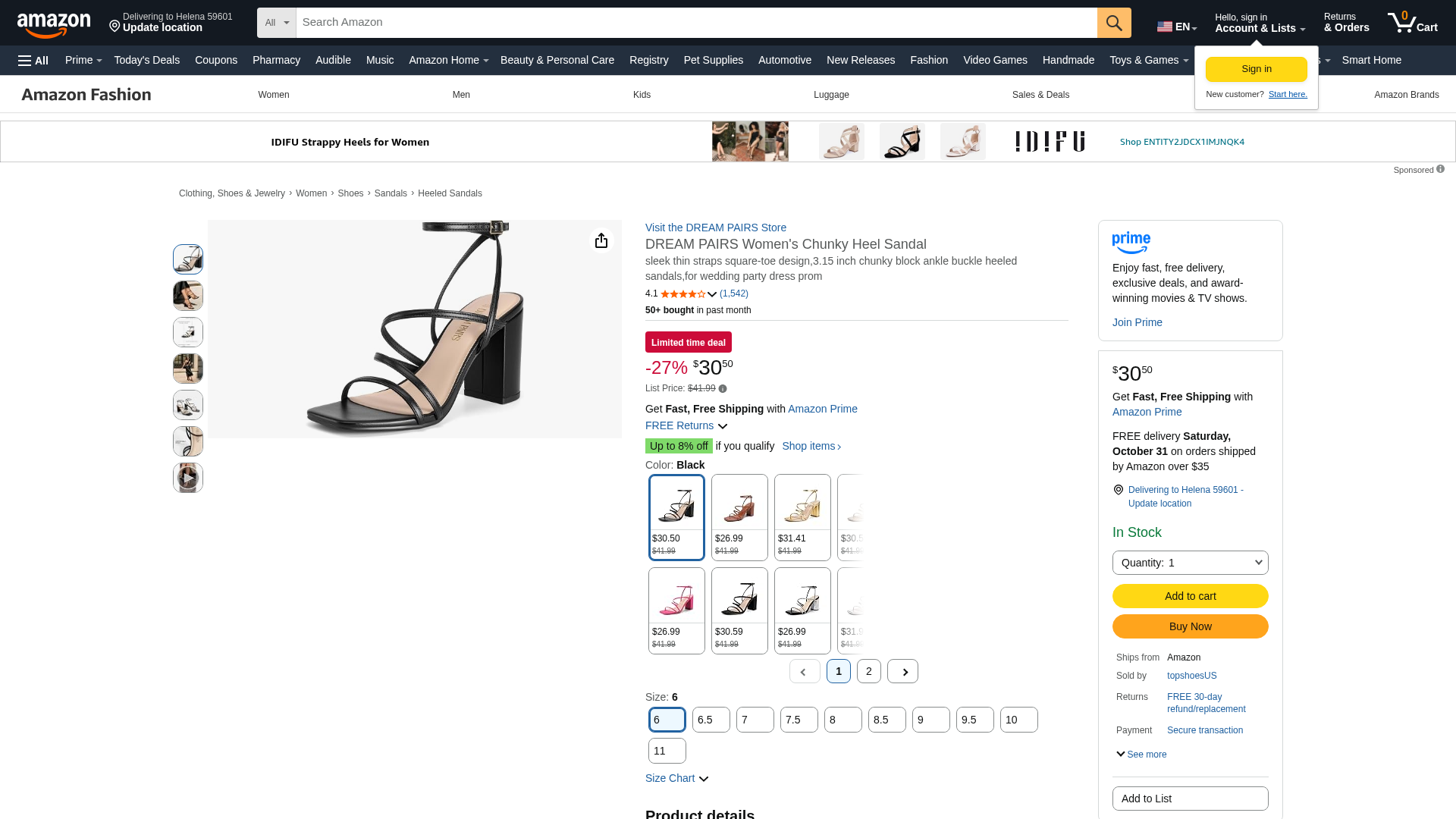
Task: Select size 8.5
Action: pyautogui.click(x=886, y=720)
